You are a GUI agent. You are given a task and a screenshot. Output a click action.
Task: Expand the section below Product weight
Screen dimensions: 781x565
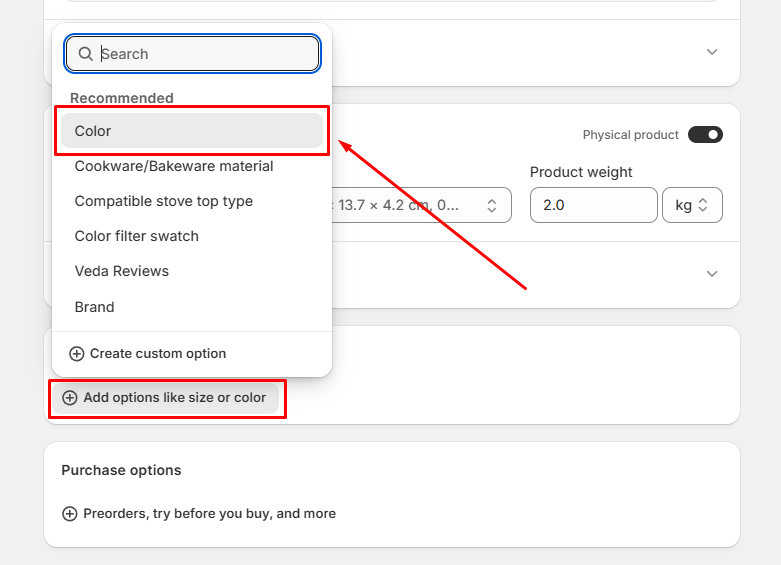pyautogui.click(x=711, y=273)
